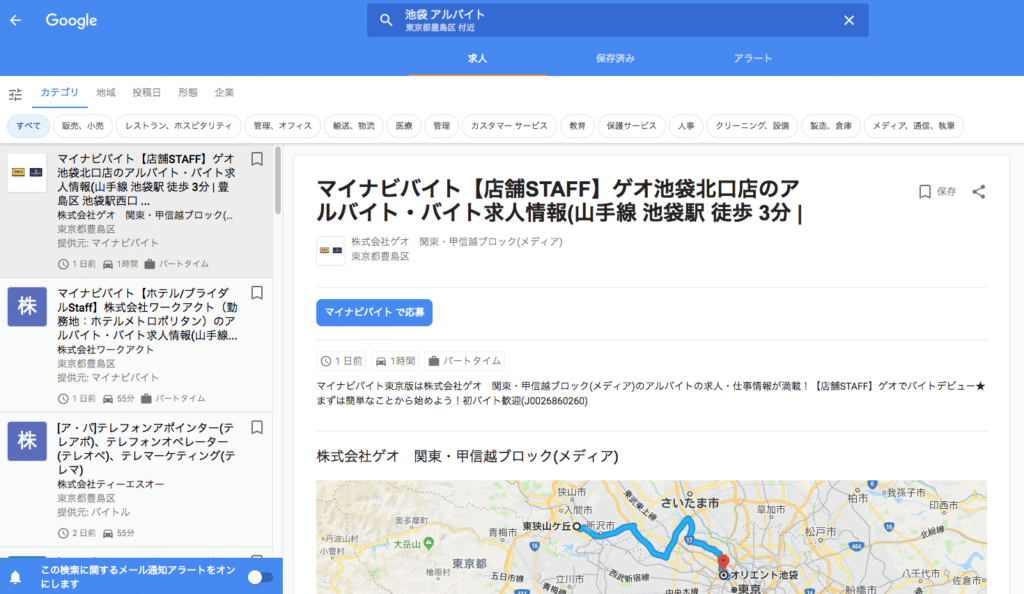
Task: Click the ゲオ company logo thumbnail in list
Action: pyautogui.click(x=27, y=172)
